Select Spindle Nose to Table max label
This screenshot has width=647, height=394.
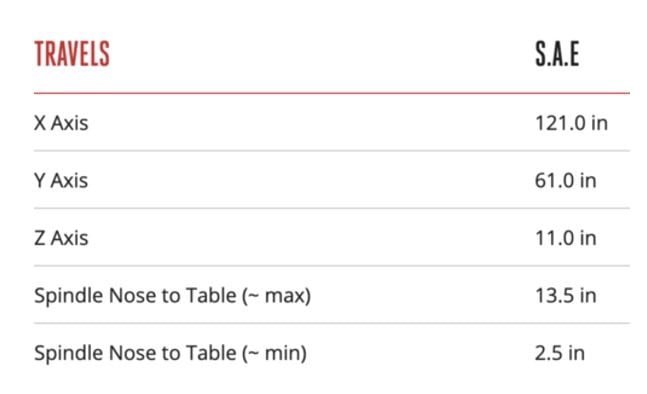(x=172, y=296)
